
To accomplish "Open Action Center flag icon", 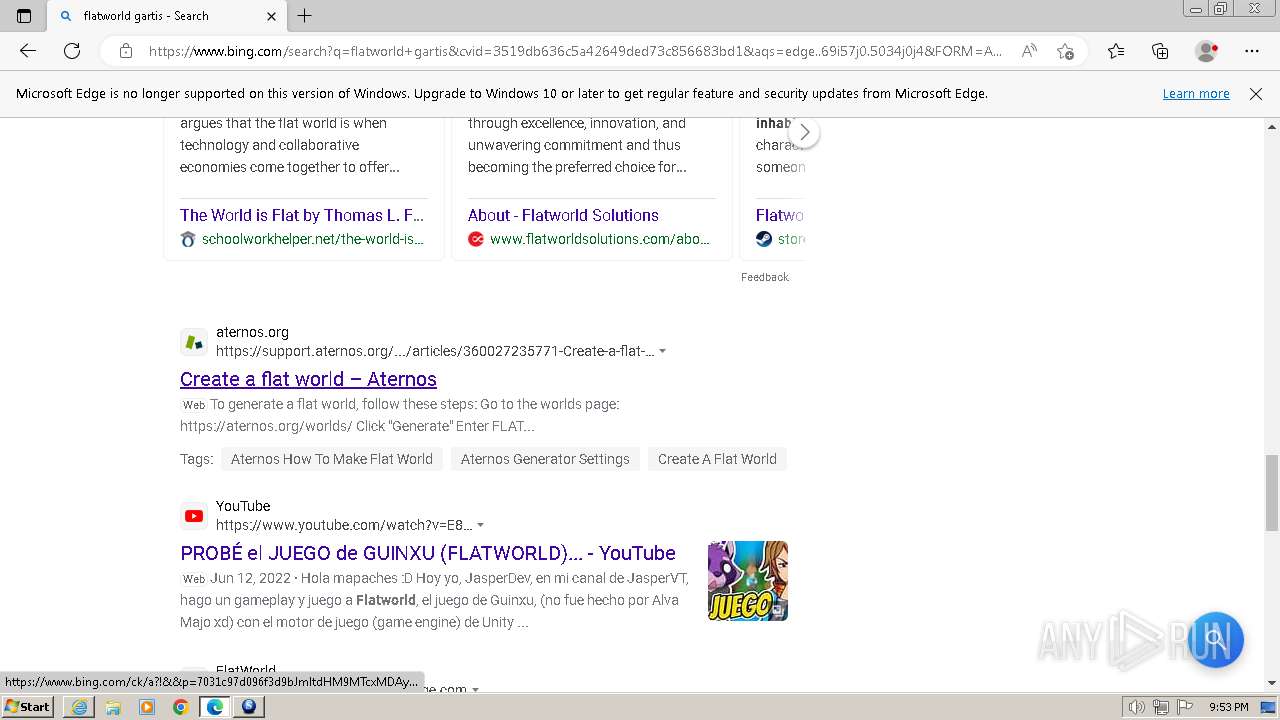I will [1183, 707].
